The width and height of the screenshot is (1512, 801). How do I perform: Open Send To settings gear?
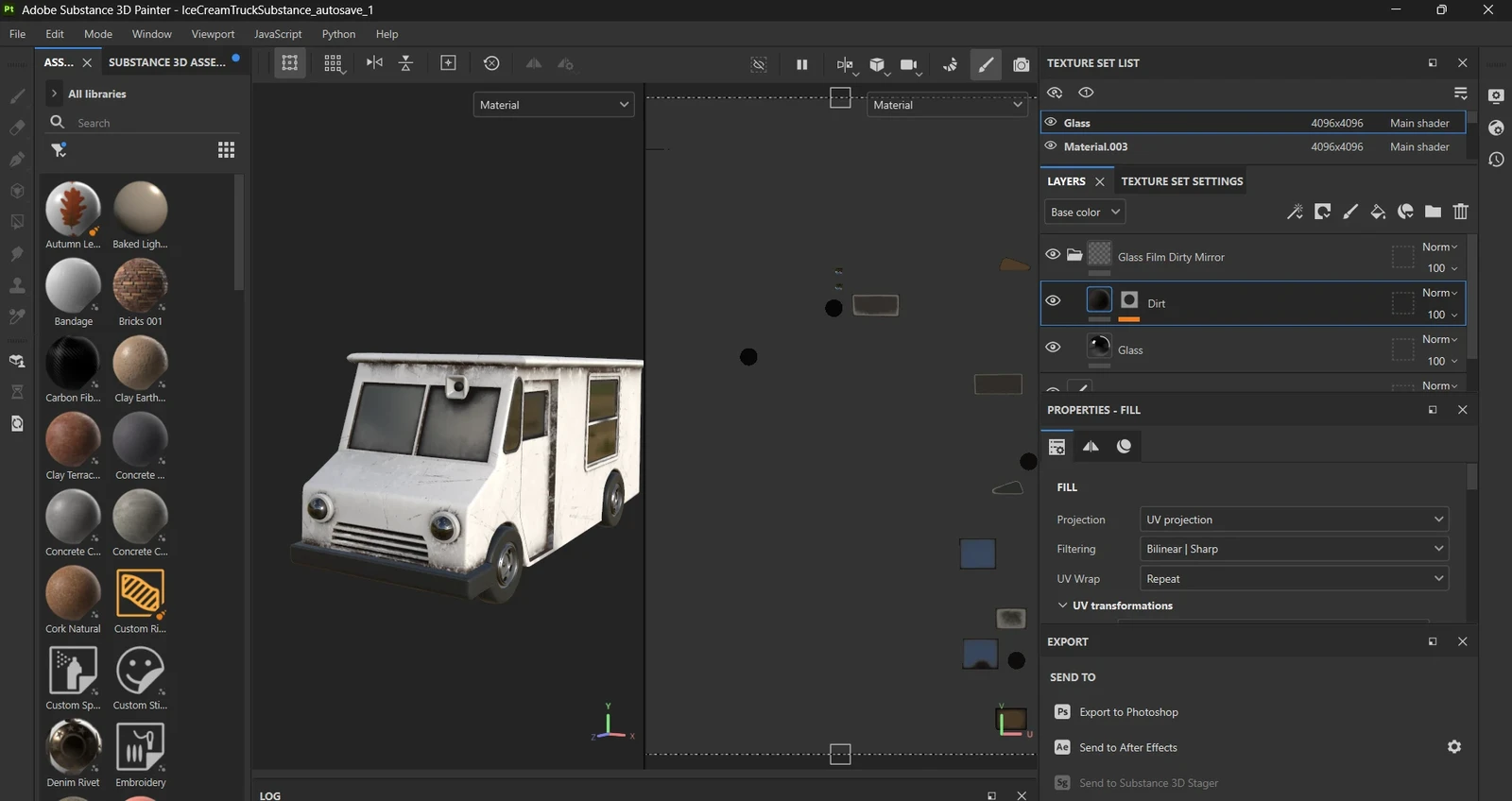pos(1454,747)
